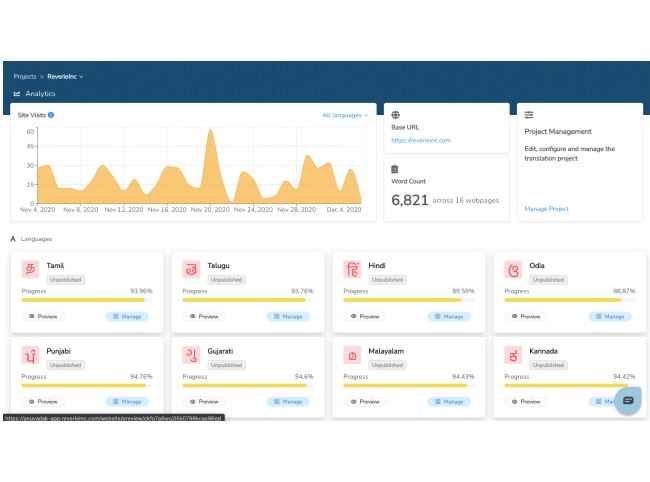This screenshot has width=650, height=482.
Task: Click the Gujarati language icon
Action: pyautogui.click(x=191, y=355)
